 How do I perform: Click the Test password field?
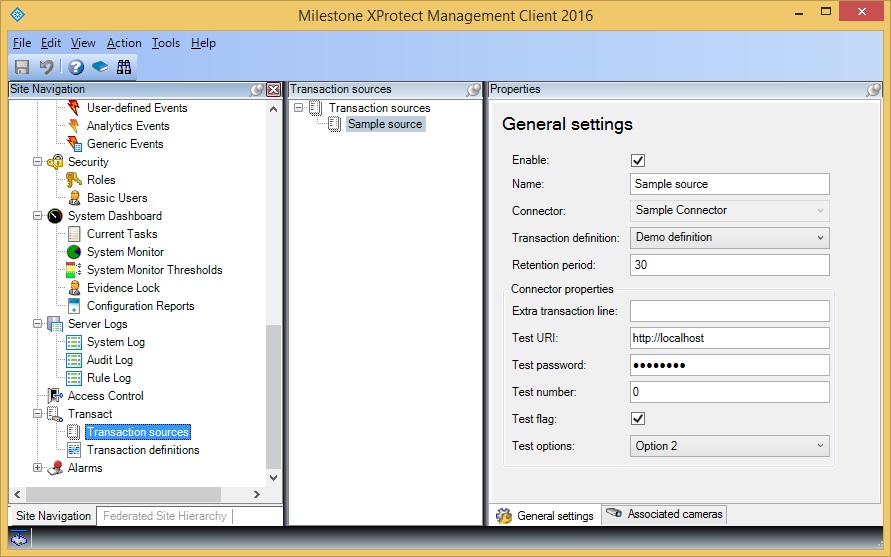(730, 365)
